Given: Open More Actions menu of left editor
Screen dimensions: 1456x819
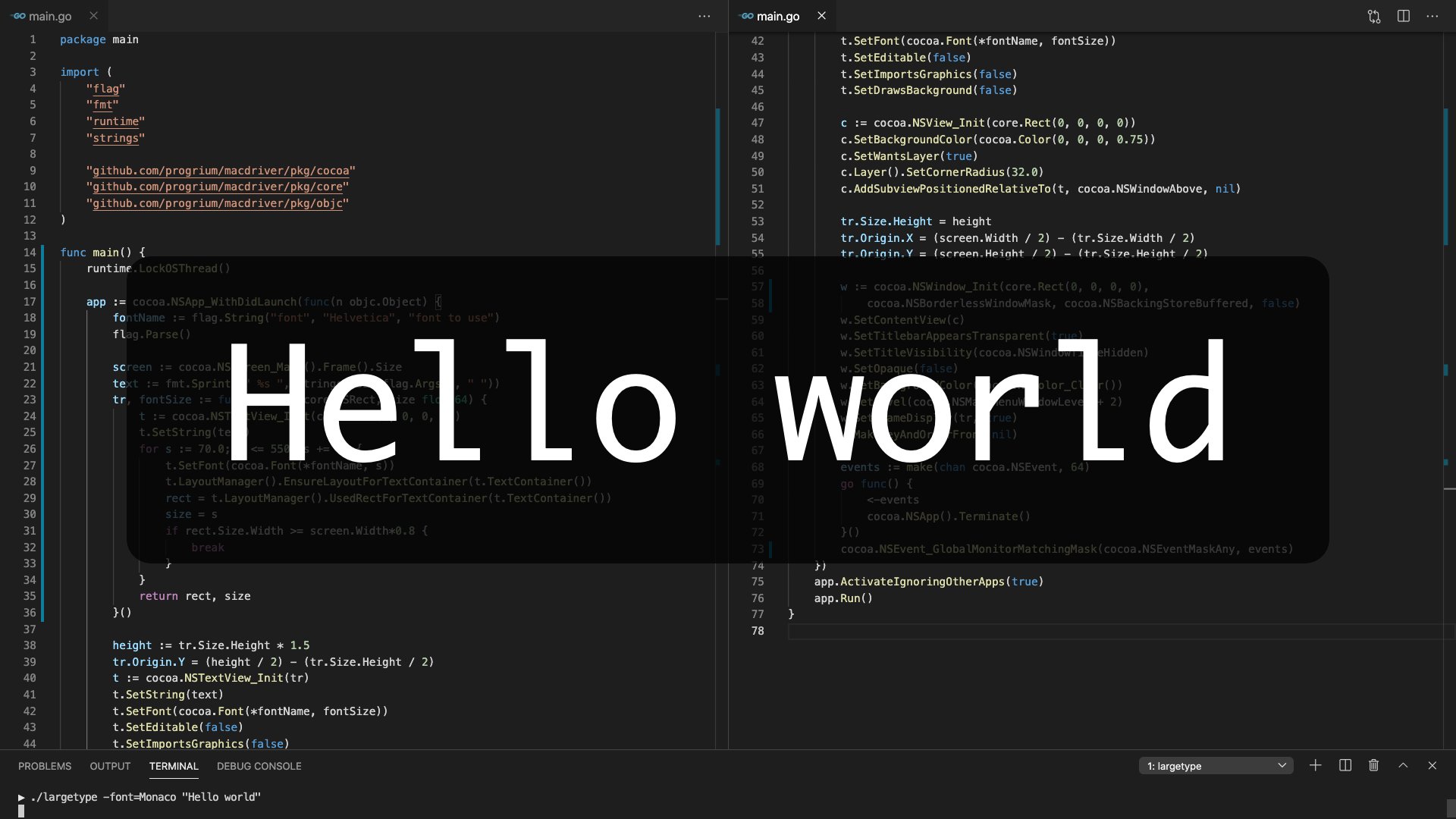Looking at the screenshot, I should pyautogui.click(x=704, y=16).
